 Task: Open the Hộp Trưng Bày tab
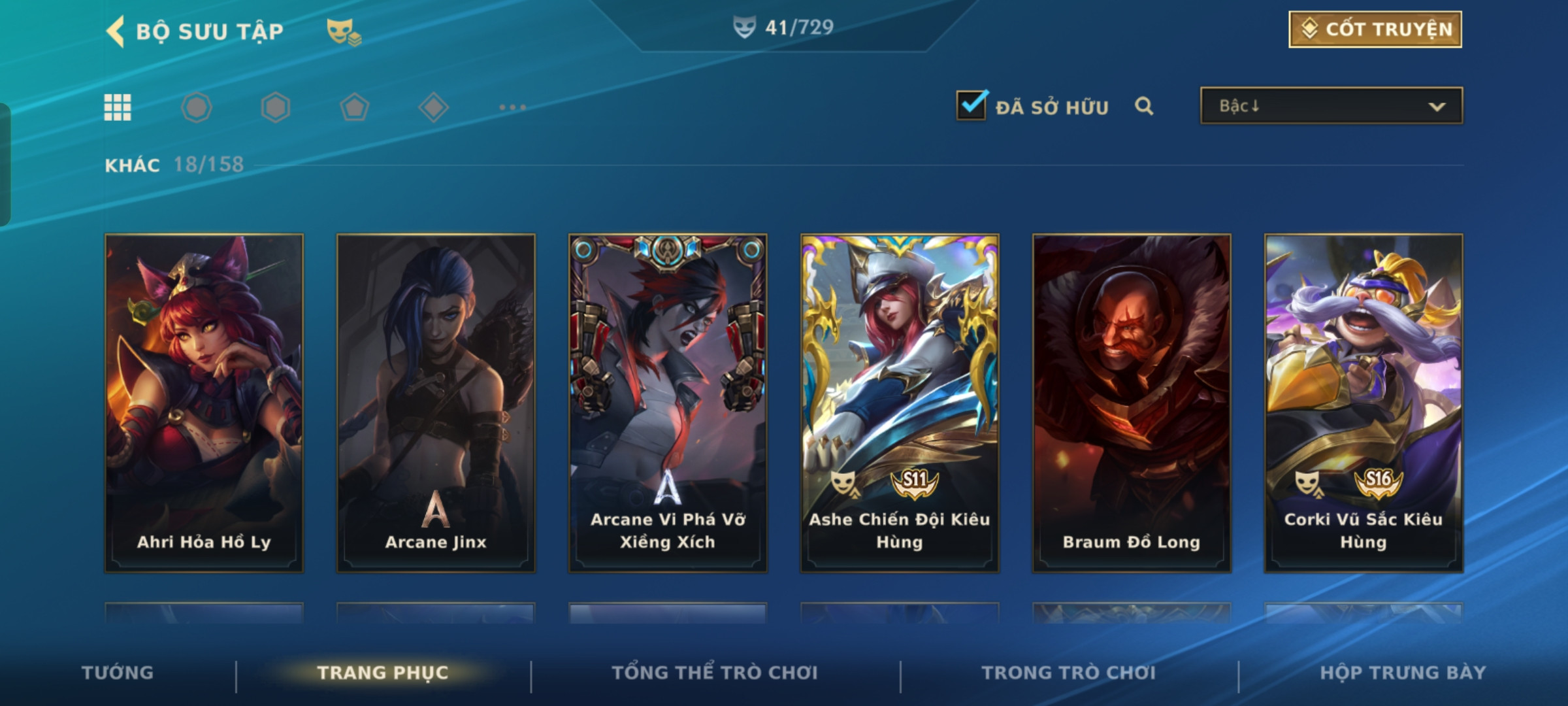[1403, 673]
